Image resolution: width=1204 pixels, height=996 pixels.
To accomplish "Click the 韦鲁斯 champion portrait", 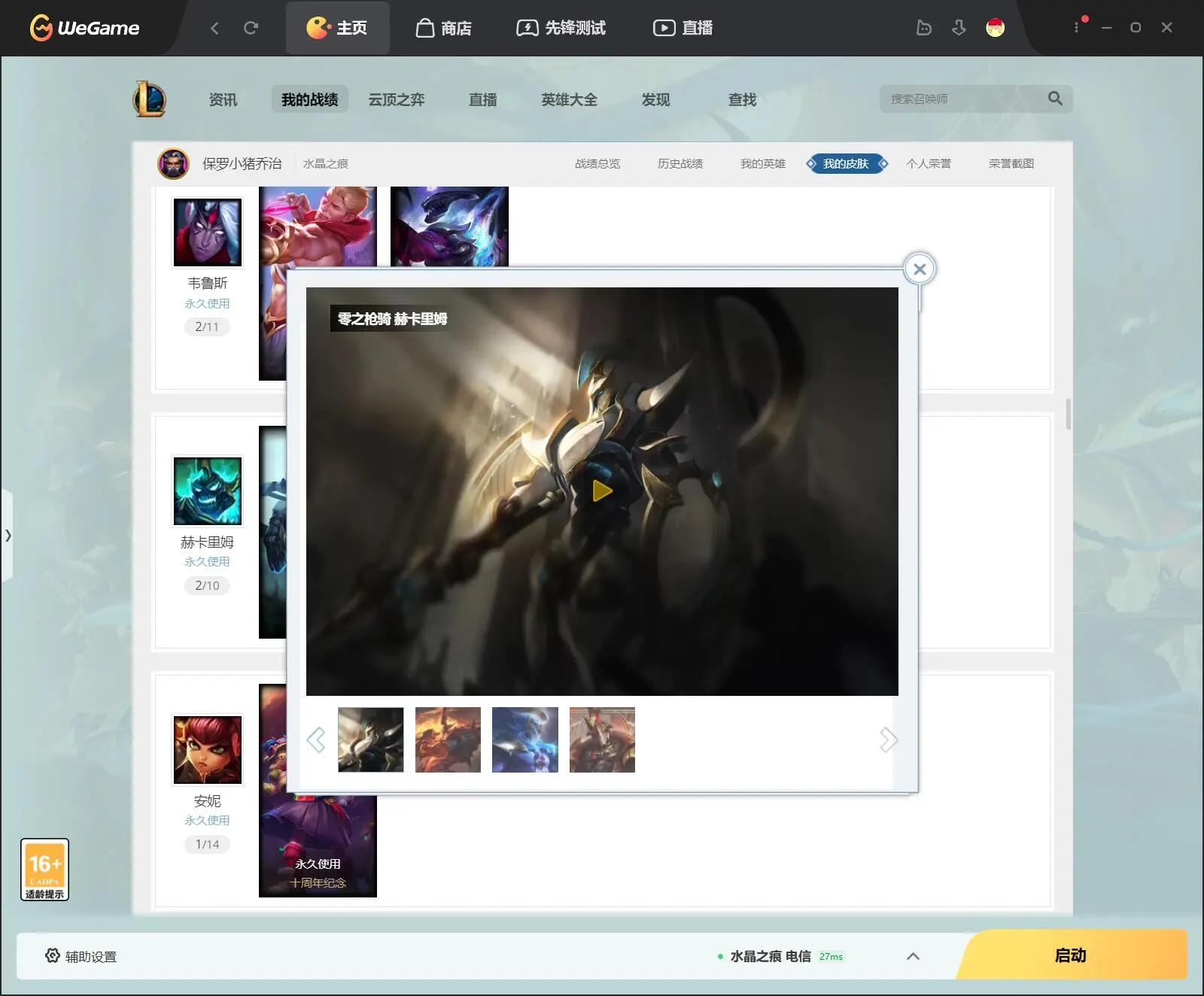I will pos(208,232).
